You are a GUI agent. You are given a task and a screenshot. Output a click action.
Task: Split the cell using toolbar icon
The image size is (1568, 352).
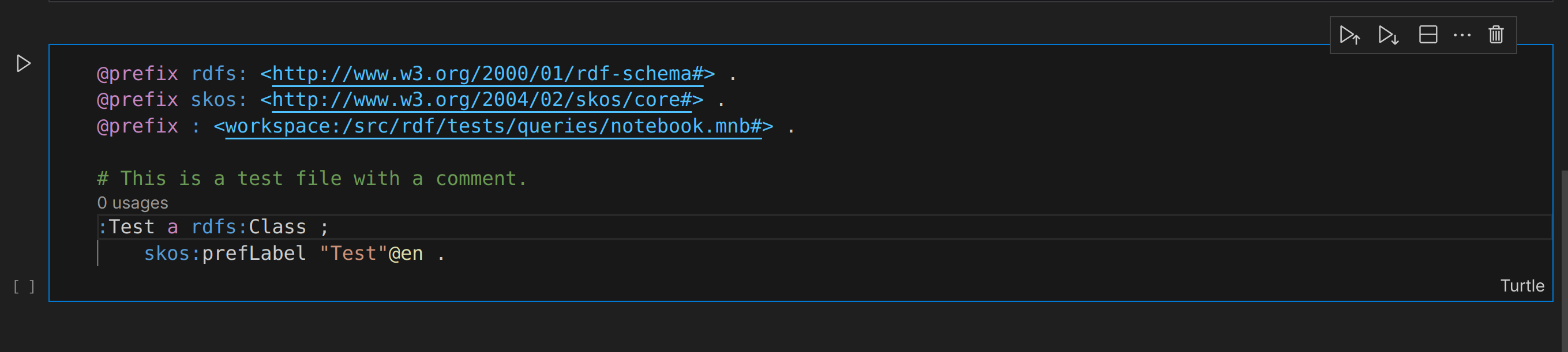click(1427, 35)
